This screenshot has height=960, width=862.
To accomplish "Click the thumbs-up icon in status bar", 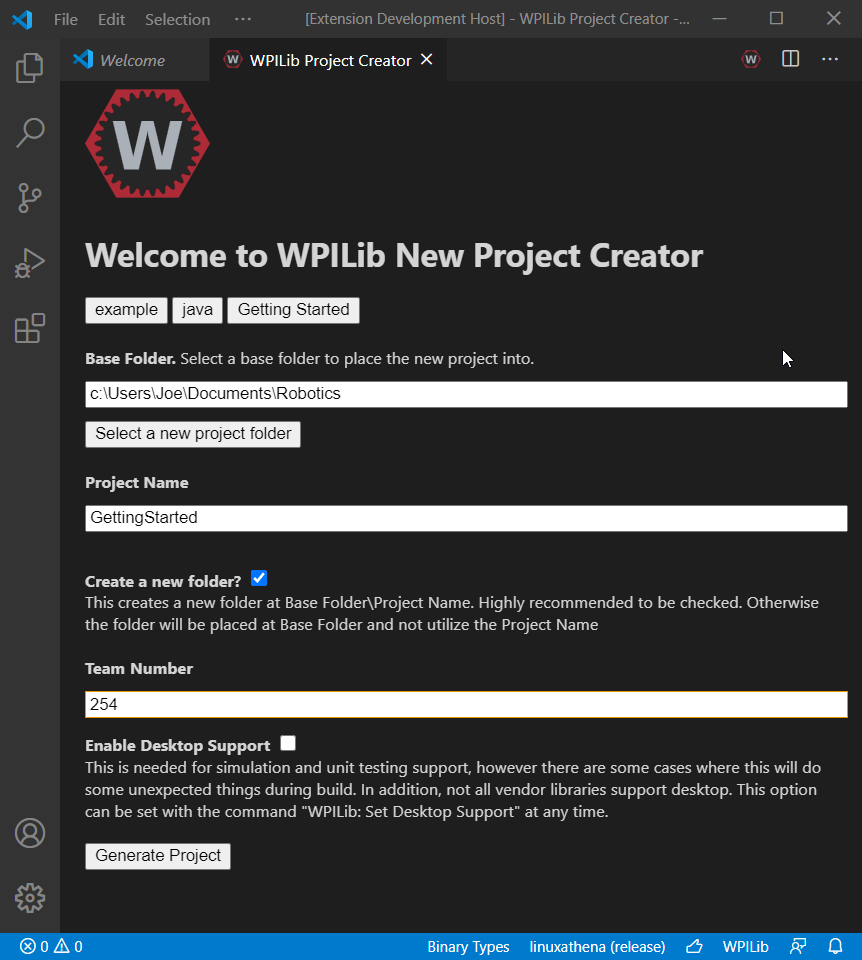I will [694, 947].
